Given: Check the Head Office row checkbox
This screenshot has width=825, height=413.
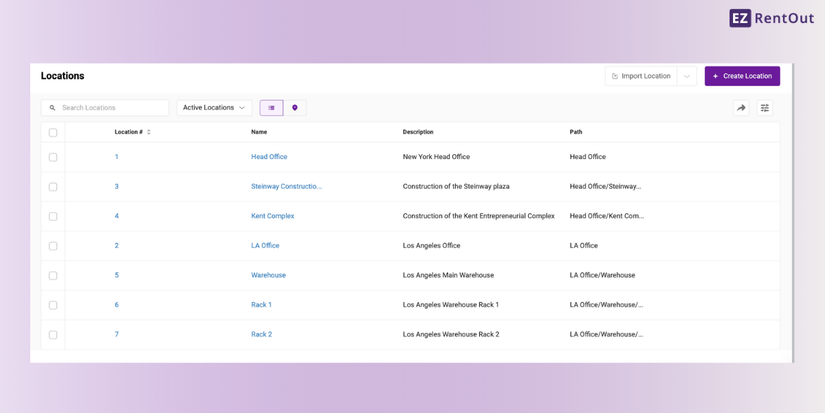Looking at the screenshot, I should [53, 157].
